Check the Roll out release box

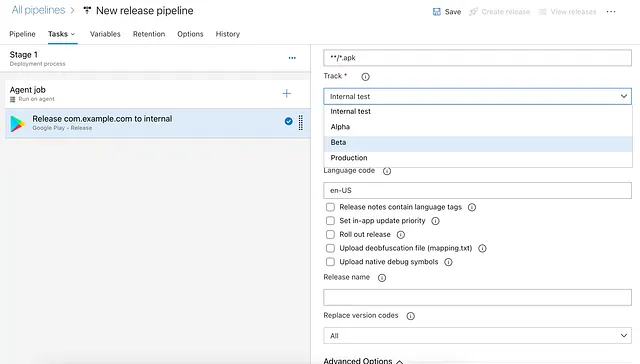click(x=330, y=235)
